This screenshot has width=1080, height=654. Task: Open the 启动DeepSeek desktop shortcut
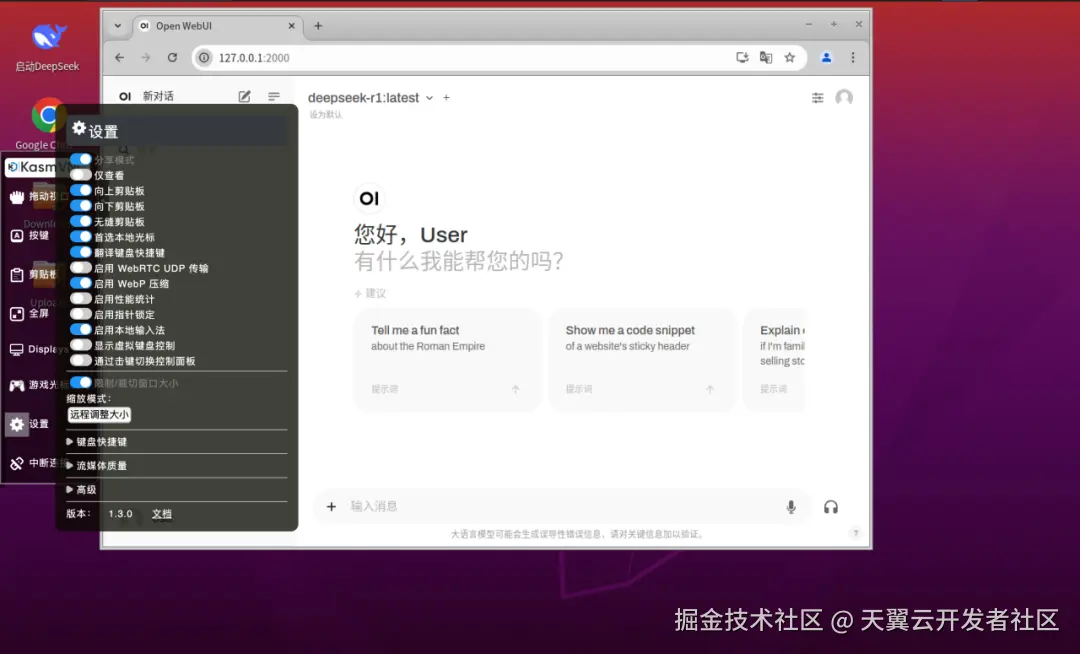48,47
